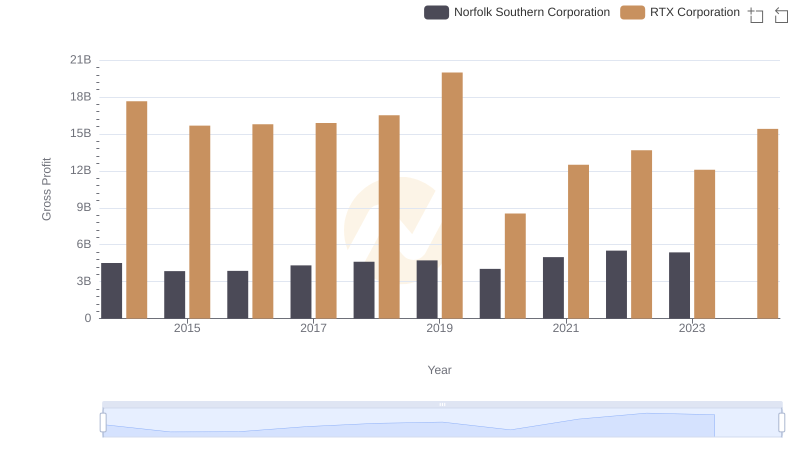
Task: Click the area zoom toolbox icon
Action: (756, 15)
